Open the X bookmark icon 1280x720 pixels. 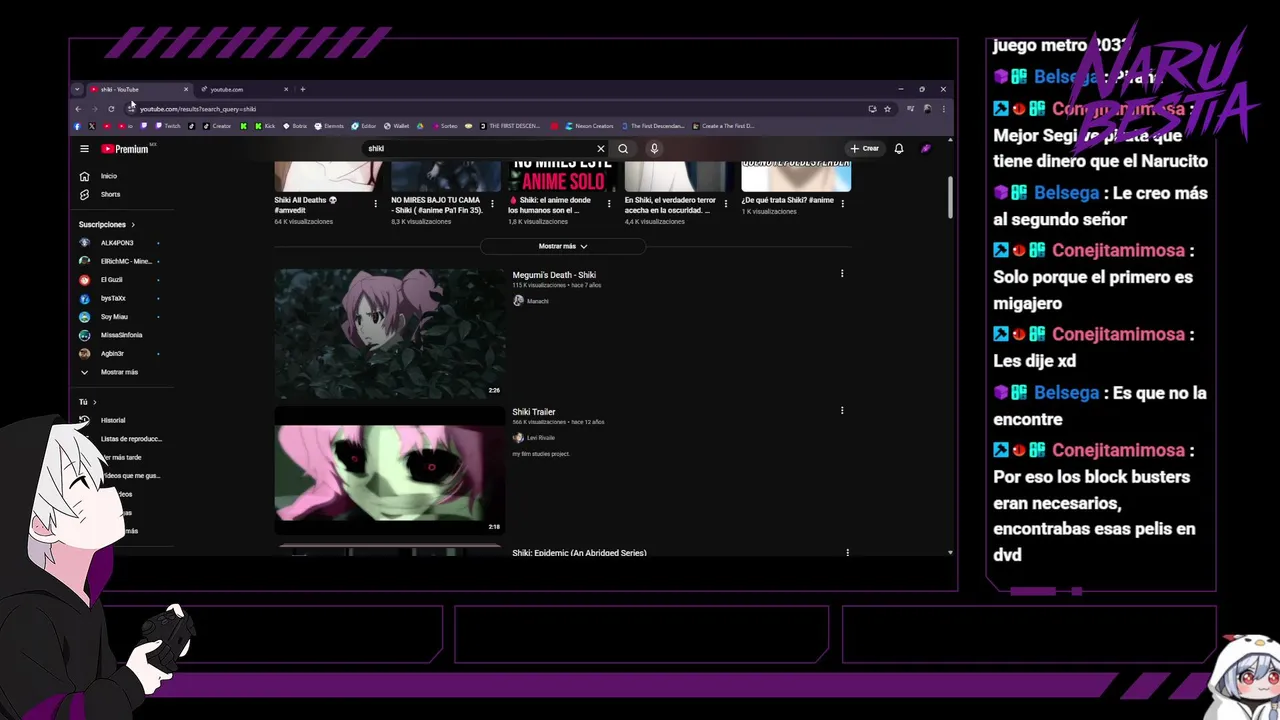tap(92, 126)
